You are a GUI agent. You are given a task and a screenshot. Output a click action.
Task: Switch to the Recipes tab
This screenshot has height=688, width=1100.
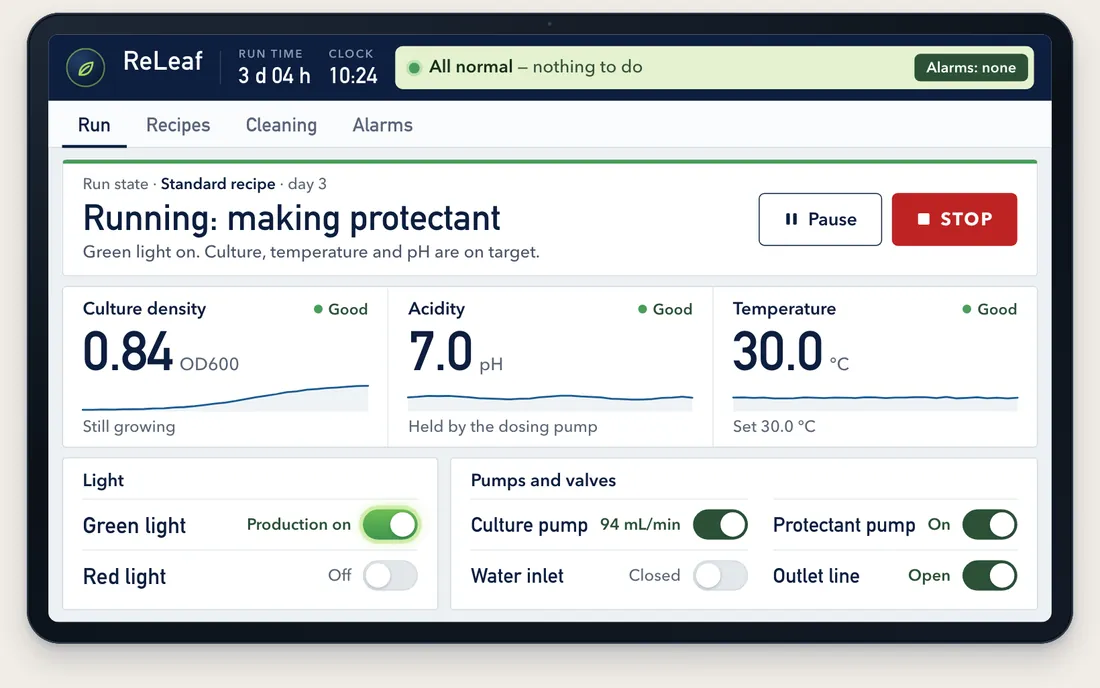point(178,125)
